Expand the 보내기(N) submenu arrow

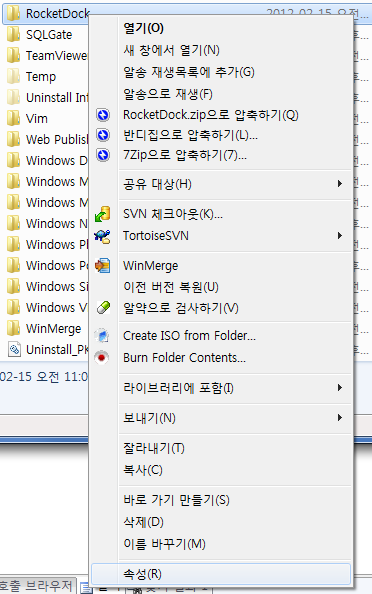(x=340, y=417)
